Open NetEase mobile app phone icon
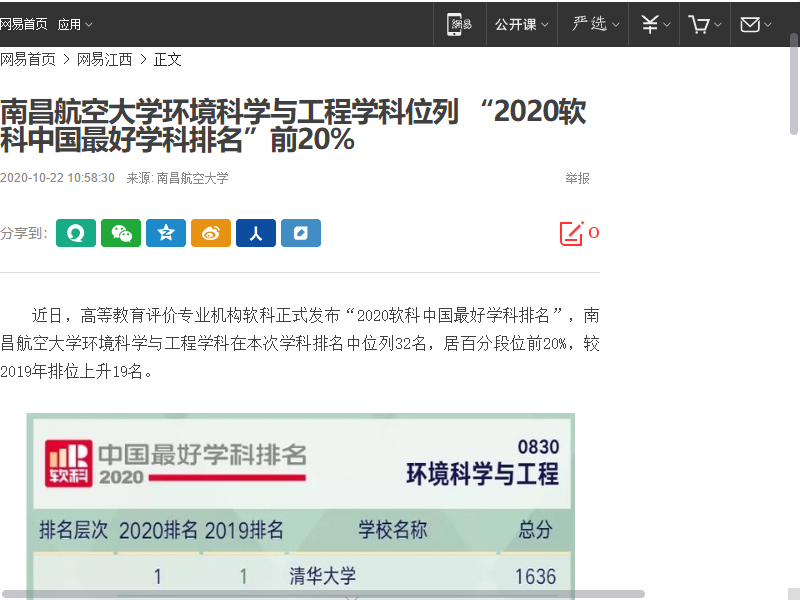The width and height of the screenshot is (800, 600). 459,24
